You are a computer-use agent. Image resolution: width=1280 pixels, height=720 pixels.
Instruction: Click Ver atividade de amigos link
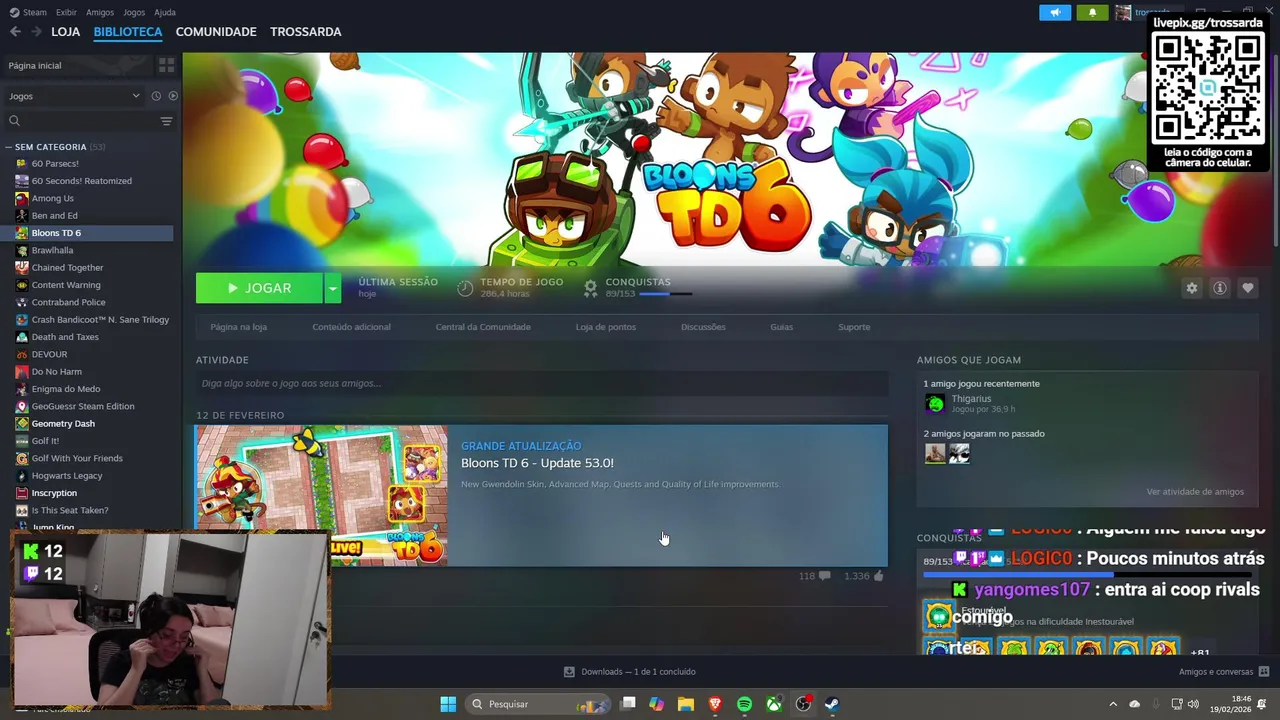[x=1195, y=492]
